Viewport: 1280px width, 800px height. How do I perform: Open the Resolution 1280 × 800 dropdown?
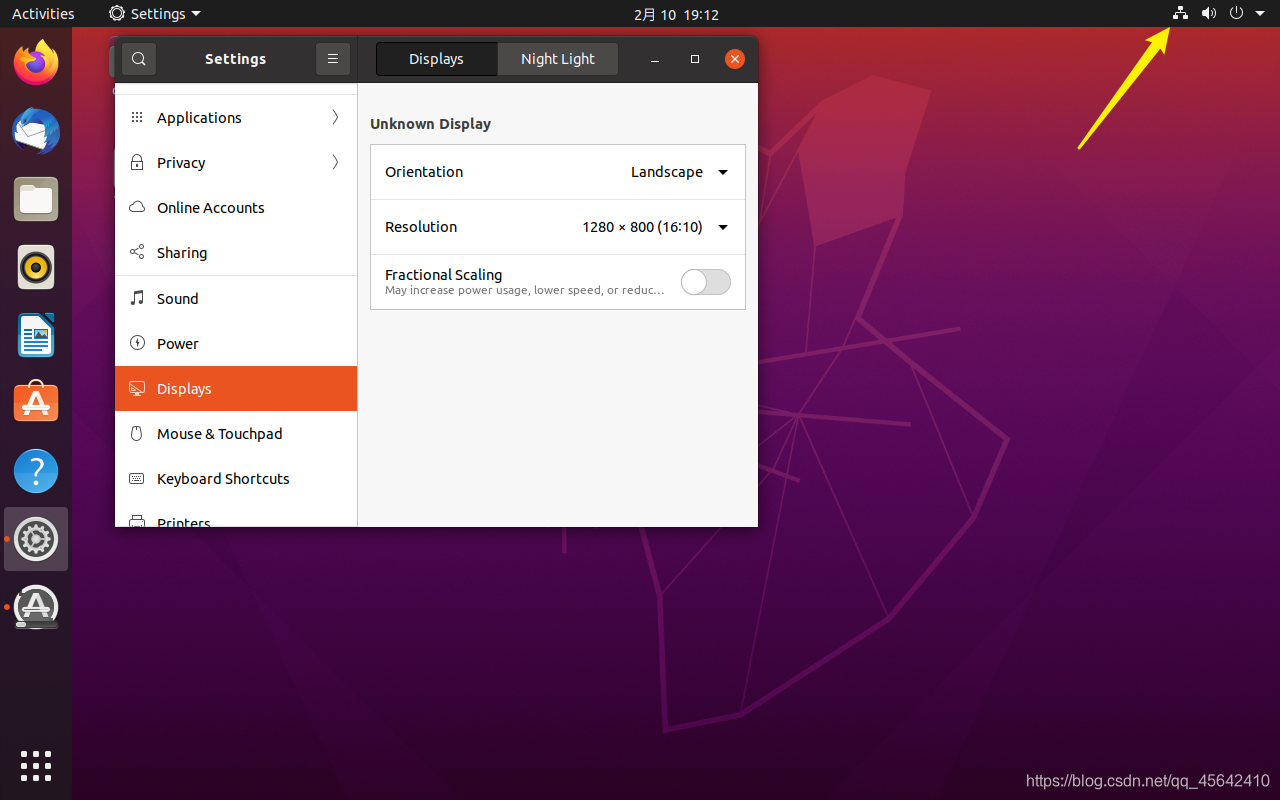point(655,227)
